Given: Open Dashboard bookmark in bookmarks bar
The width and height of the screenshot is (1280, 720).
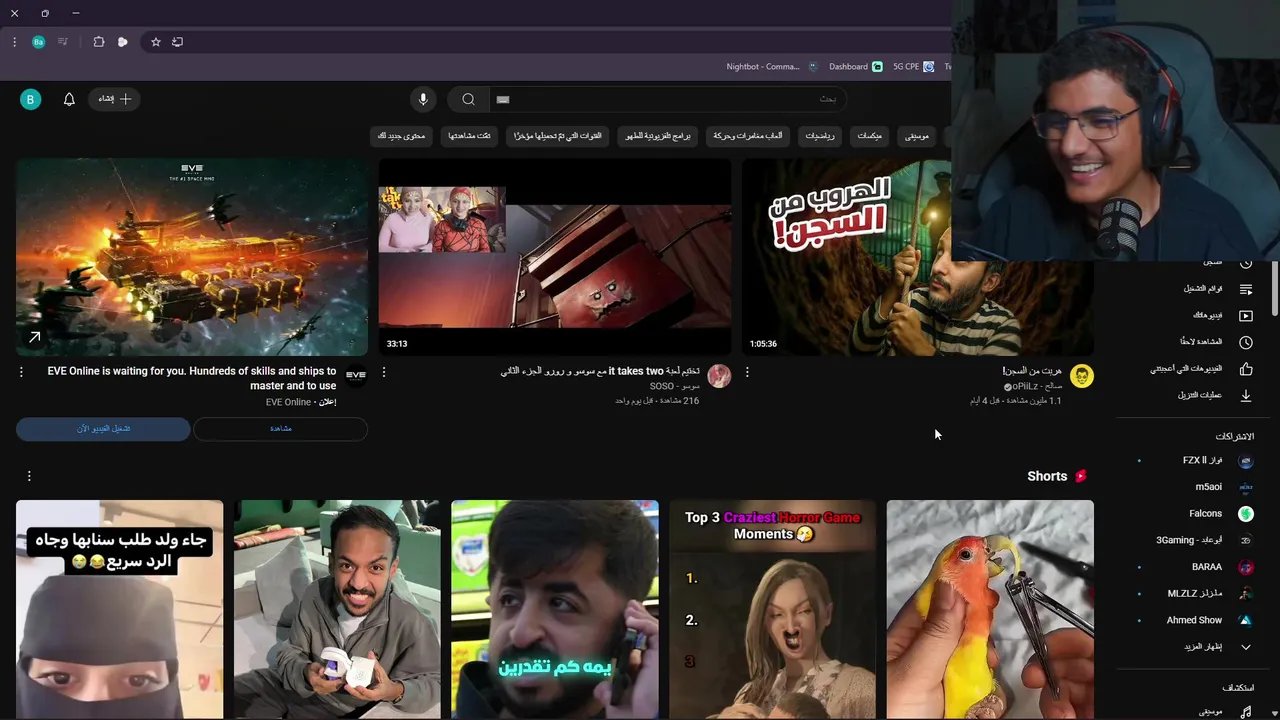Looking at the screenshot, I should coord(856,67).
